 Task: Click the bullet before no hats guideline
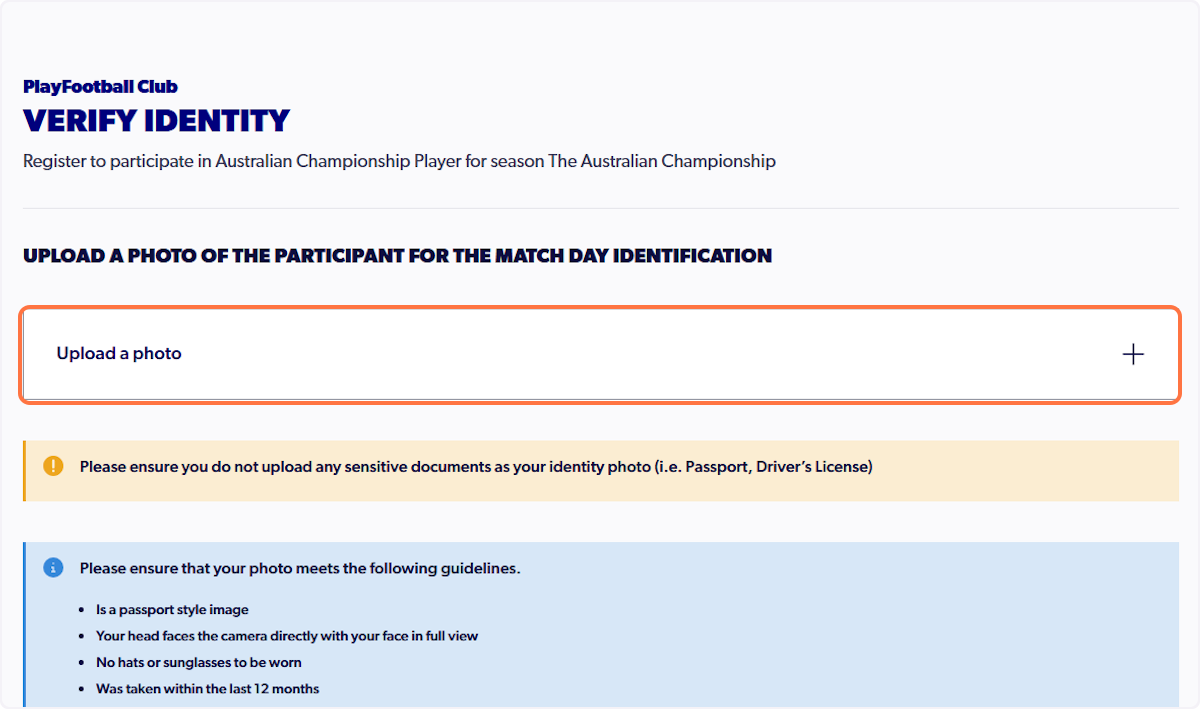click(x=81, y=663)
